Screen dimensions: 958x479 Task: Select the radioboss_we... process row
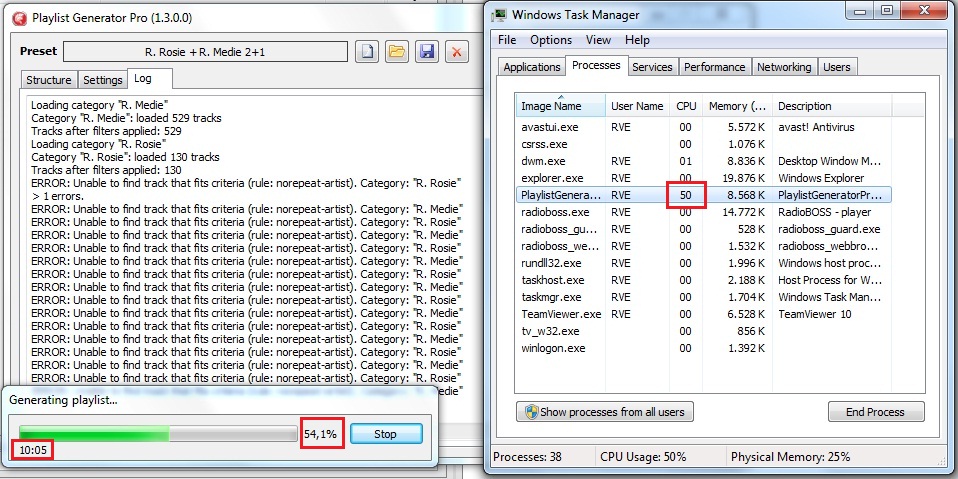coord(703,246)
